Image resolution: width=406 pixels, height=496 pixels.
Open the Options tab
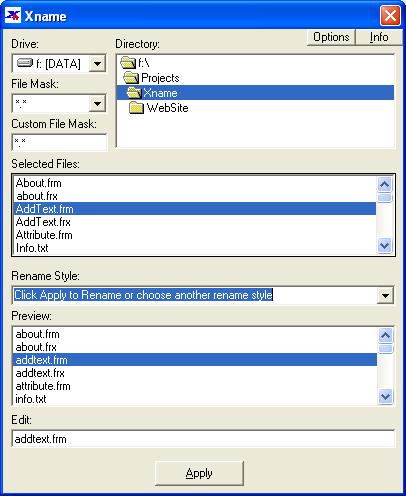[331, 37]
